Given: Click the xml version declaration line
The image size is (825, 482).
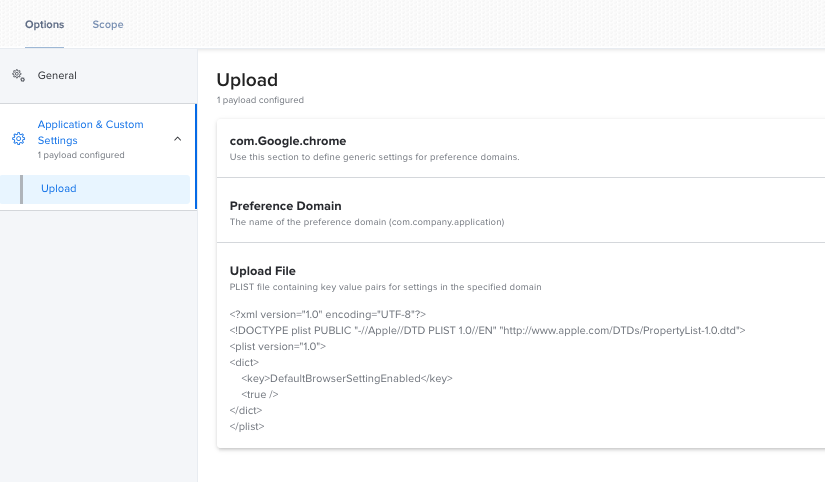Looking at the screenshot, I should (328, 315).
